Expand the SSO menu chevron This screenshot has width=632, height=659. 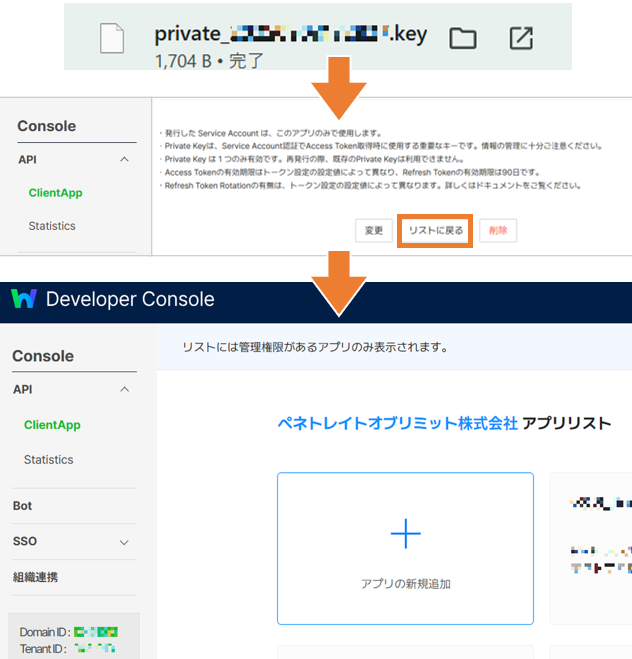pyautogui.click(x=124, y=542)
